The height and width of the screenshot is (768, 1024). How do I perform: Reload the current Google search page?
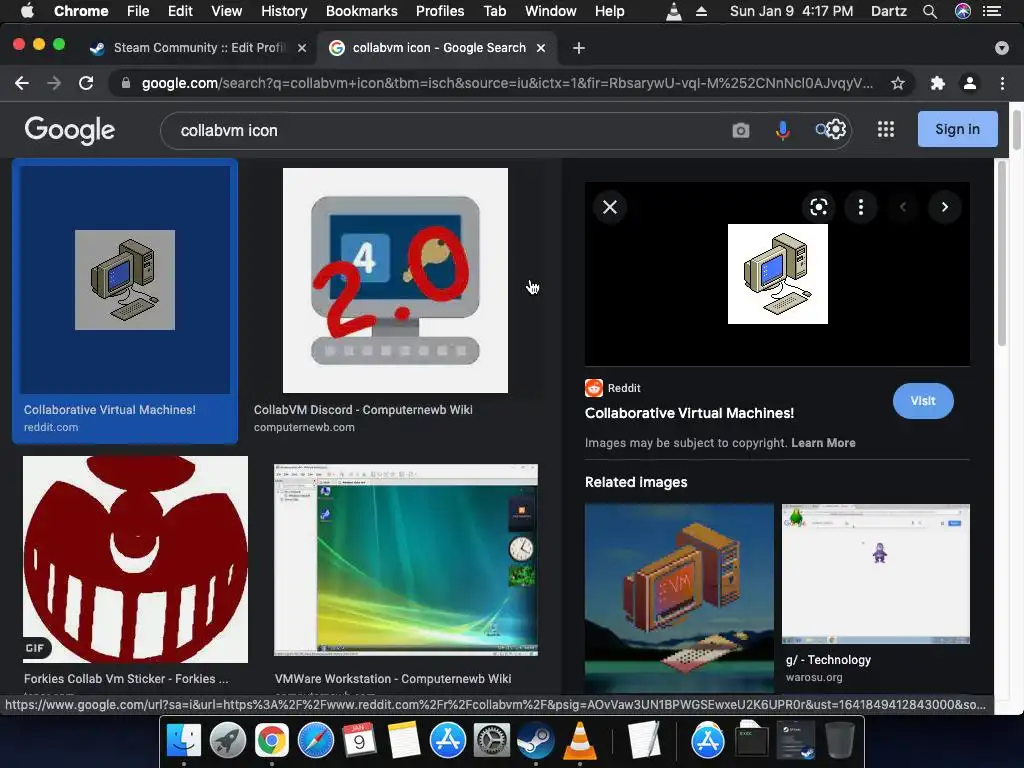[86, 83]
